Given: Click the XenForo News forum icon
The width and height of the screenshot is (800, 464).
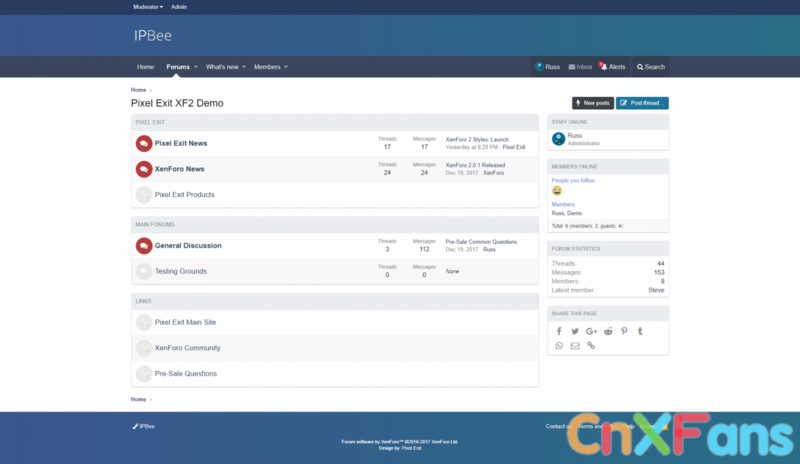Looking at the screenshot, I should 144,169.
